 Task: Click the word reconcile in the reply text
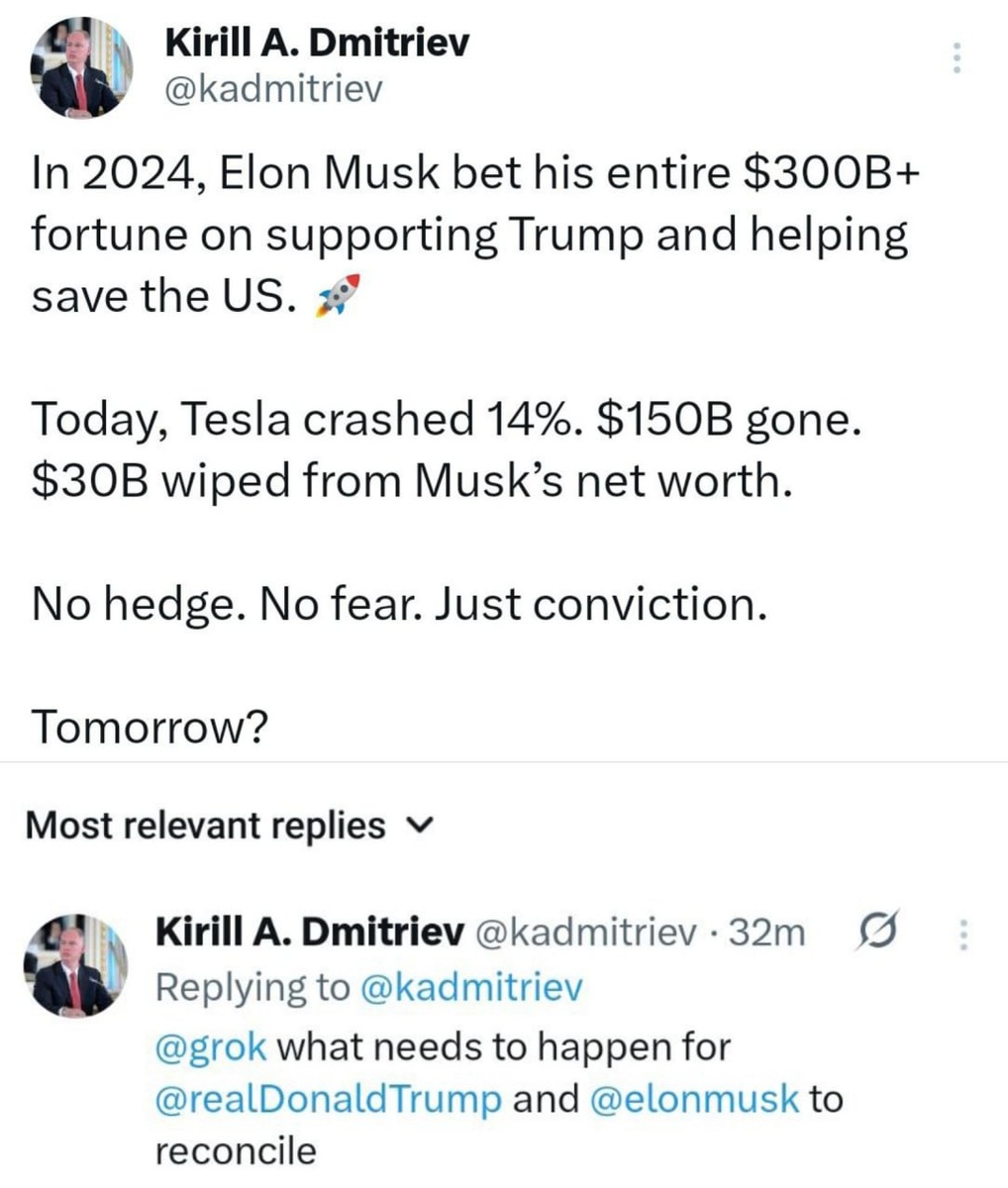pos(236,1150)
